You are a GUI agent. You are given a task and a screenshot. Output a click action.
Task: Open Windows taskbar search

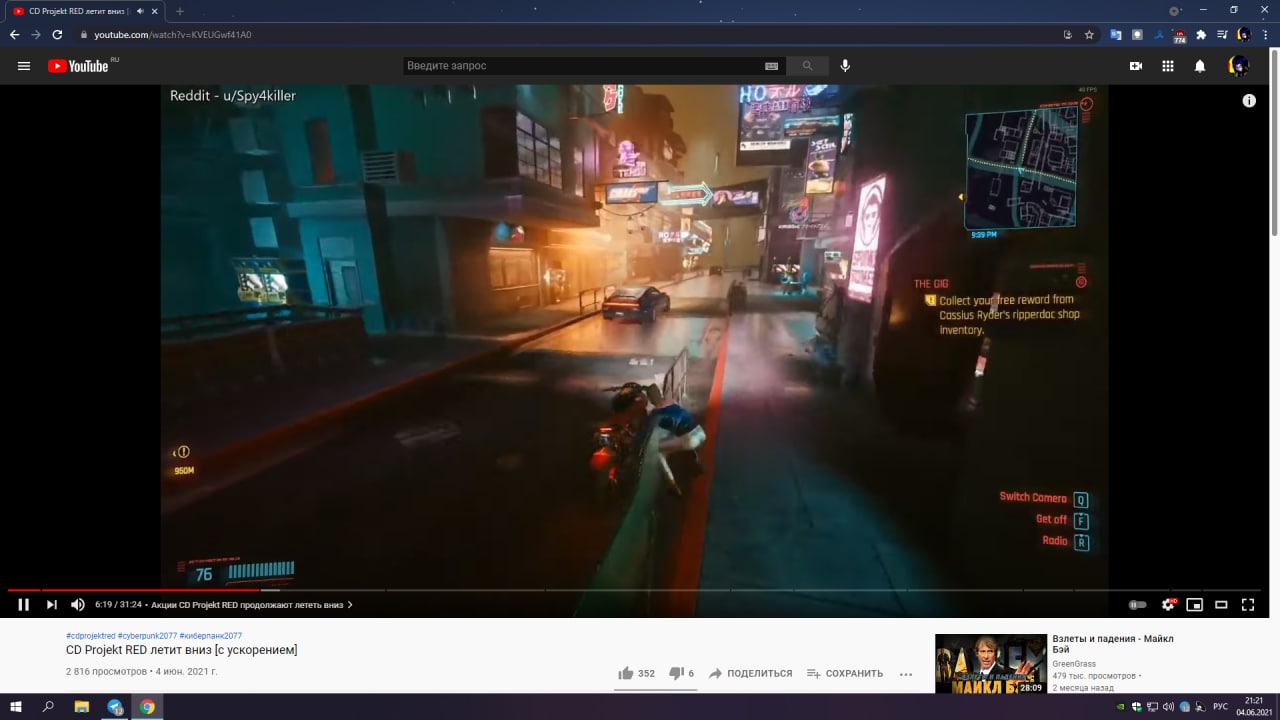pyautogui.click(x=48, y=707)
